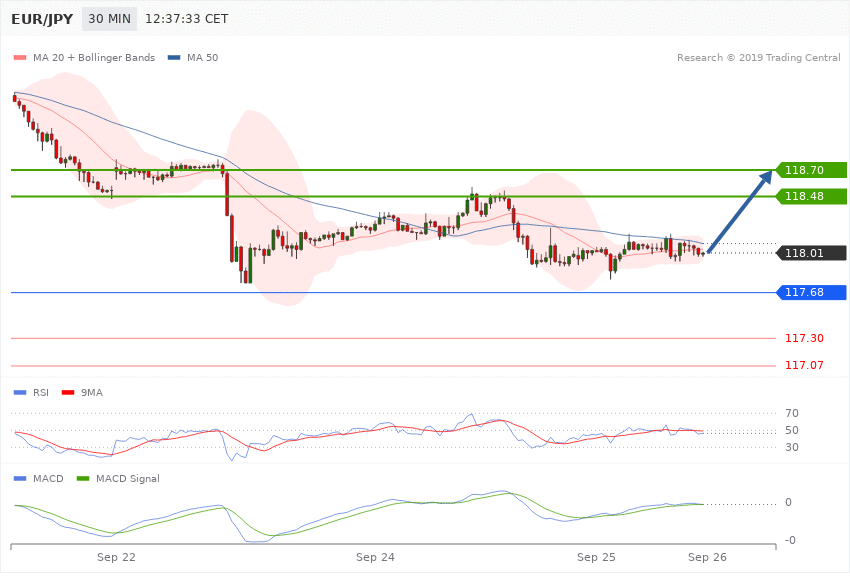This screenshot has height=576, width=850.
Task: Click the 118.01 current price tag
Action: (811, 253)
